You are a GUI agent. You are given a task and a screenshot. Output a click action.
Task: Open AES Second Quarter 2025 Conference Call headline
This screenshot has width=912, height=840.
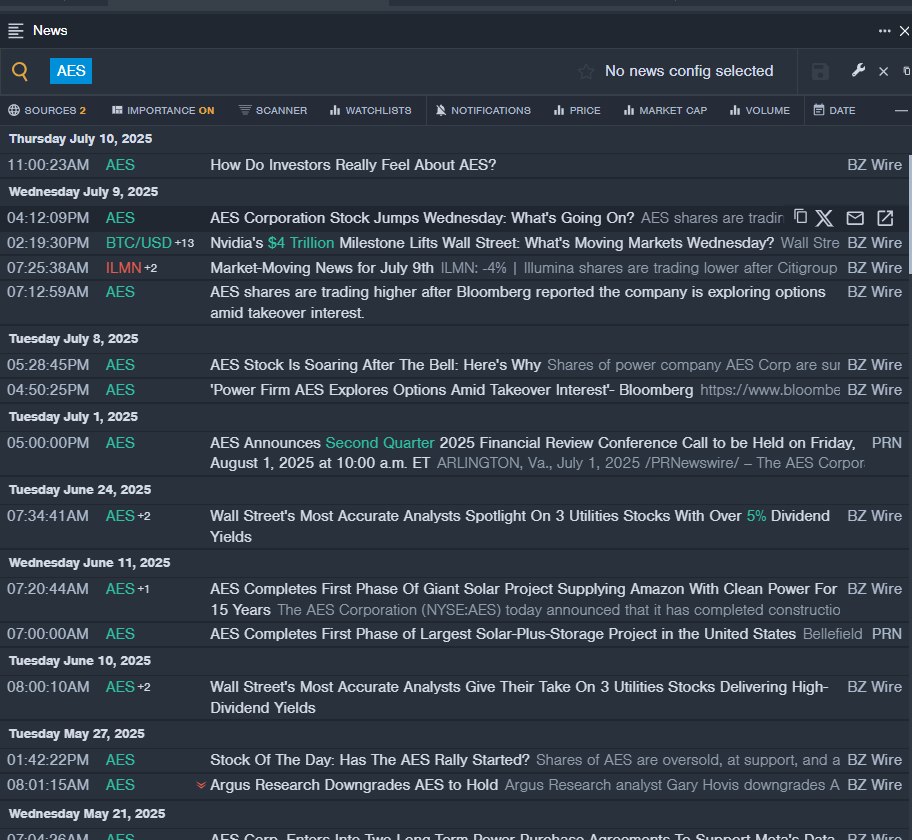tap(533, 453)
